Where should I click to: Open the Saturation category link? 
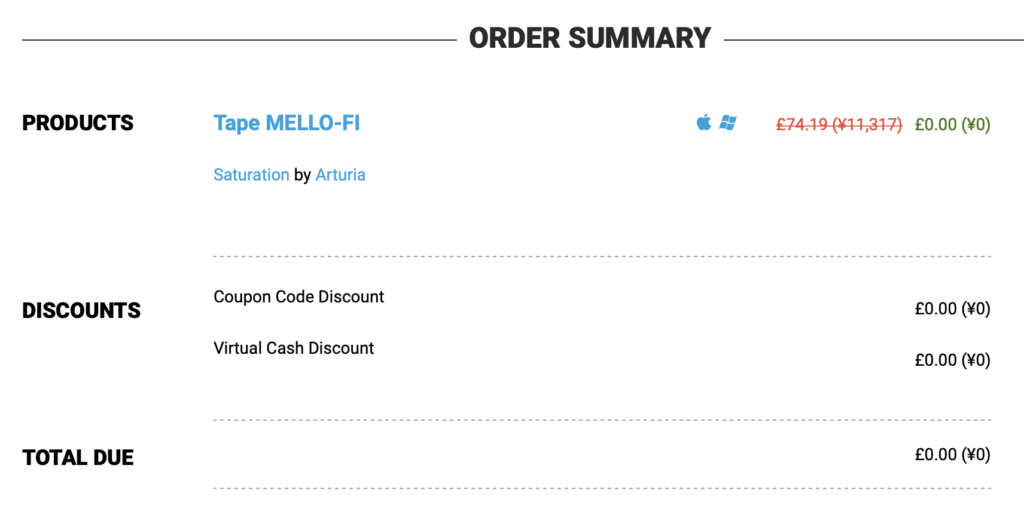pos(251,174)
